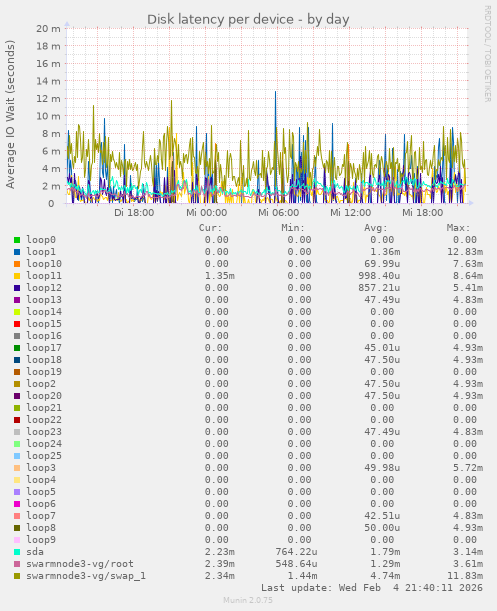Click the 'Mi 06:00' time axis label
497x611 pixels.
click(278, 213)
